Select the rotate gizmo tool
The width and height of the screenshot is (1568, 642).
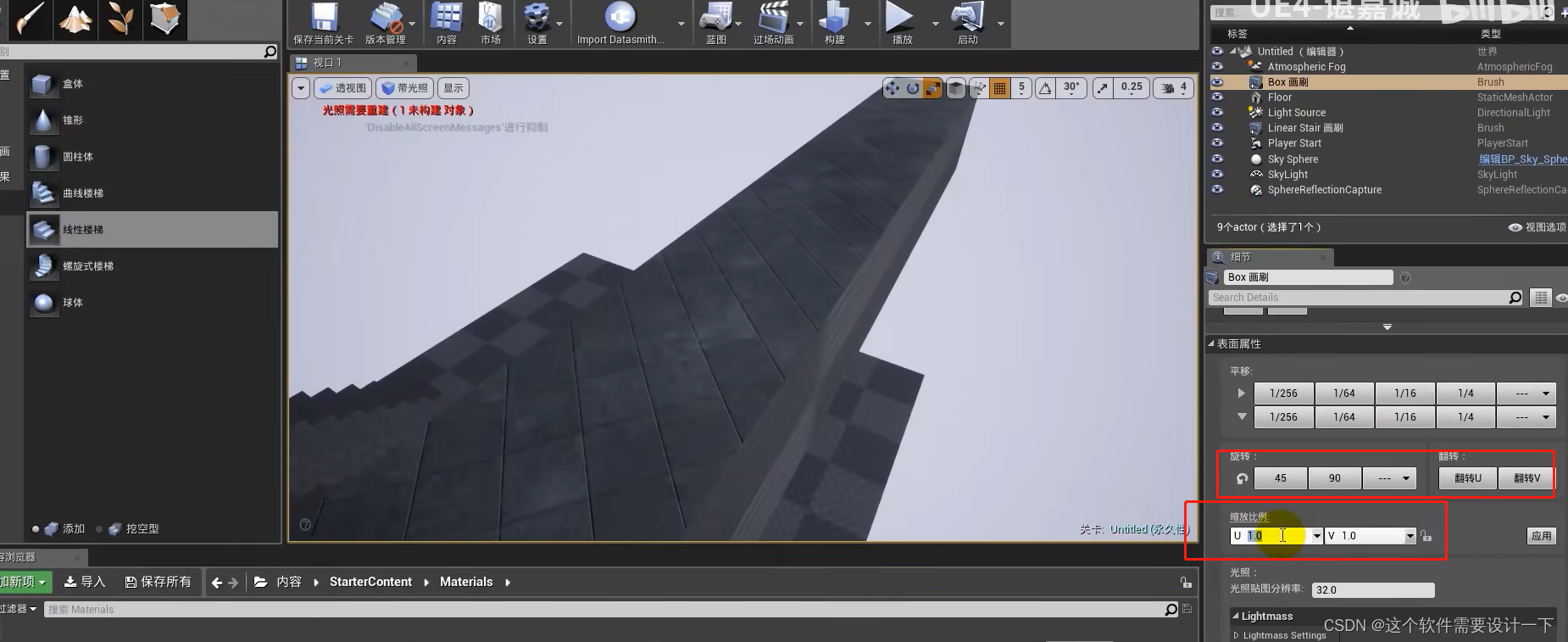click(x=913, y=88)
